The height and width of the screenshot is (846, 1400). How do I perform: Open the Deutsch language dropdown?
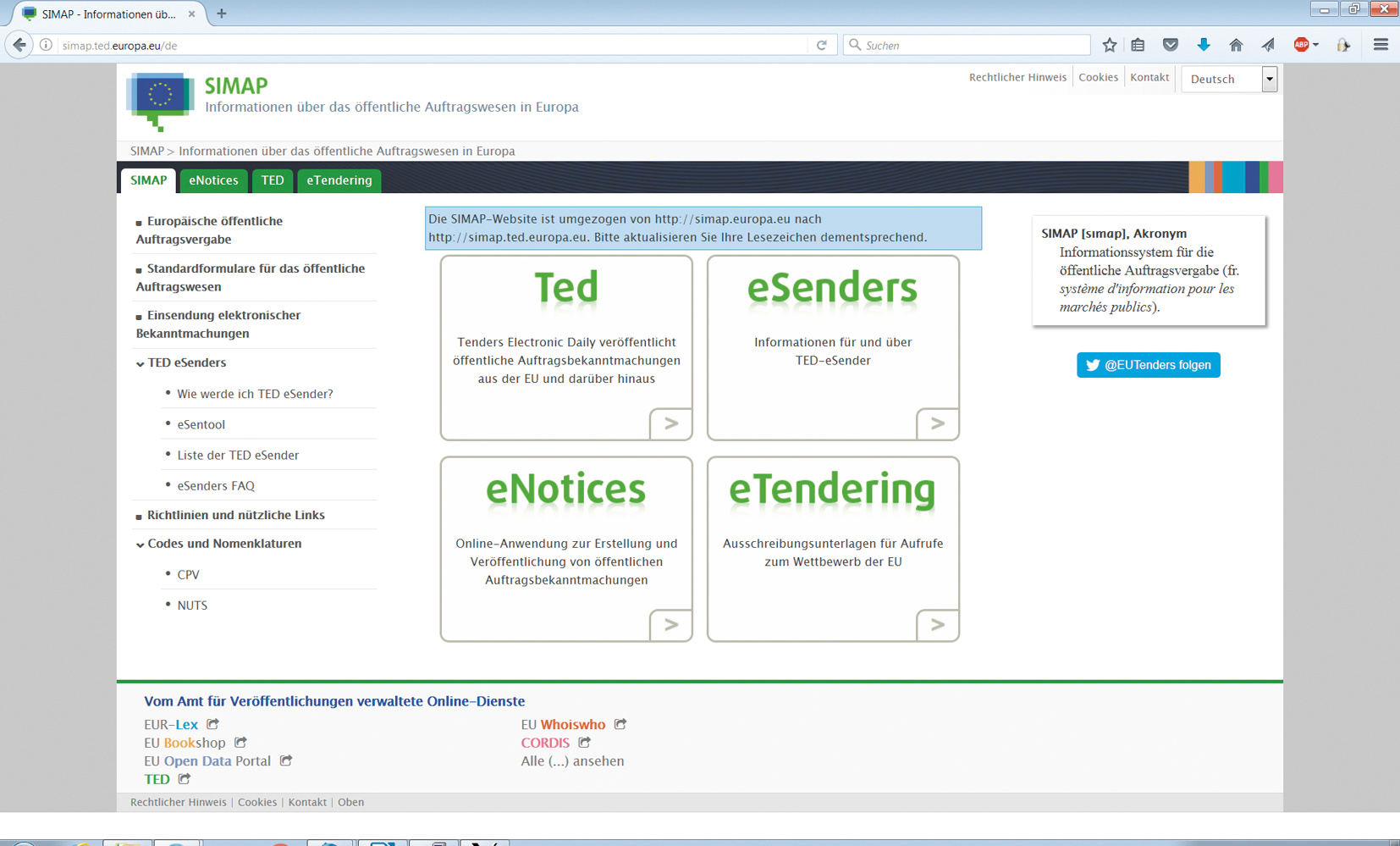pyautogui.click(x=1229, y=79)
